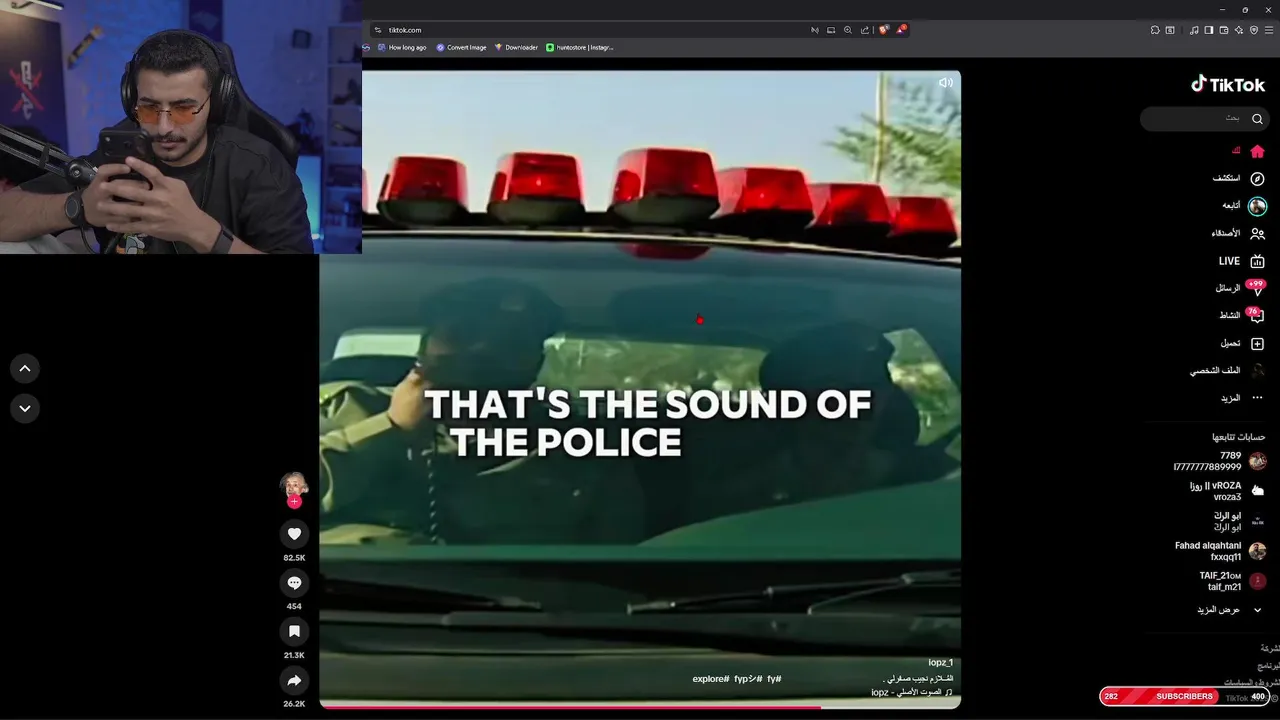Viewport: 1280px width, 720px height.
Task: Open the browser extensions puzzle icon
Action: 1155,30
